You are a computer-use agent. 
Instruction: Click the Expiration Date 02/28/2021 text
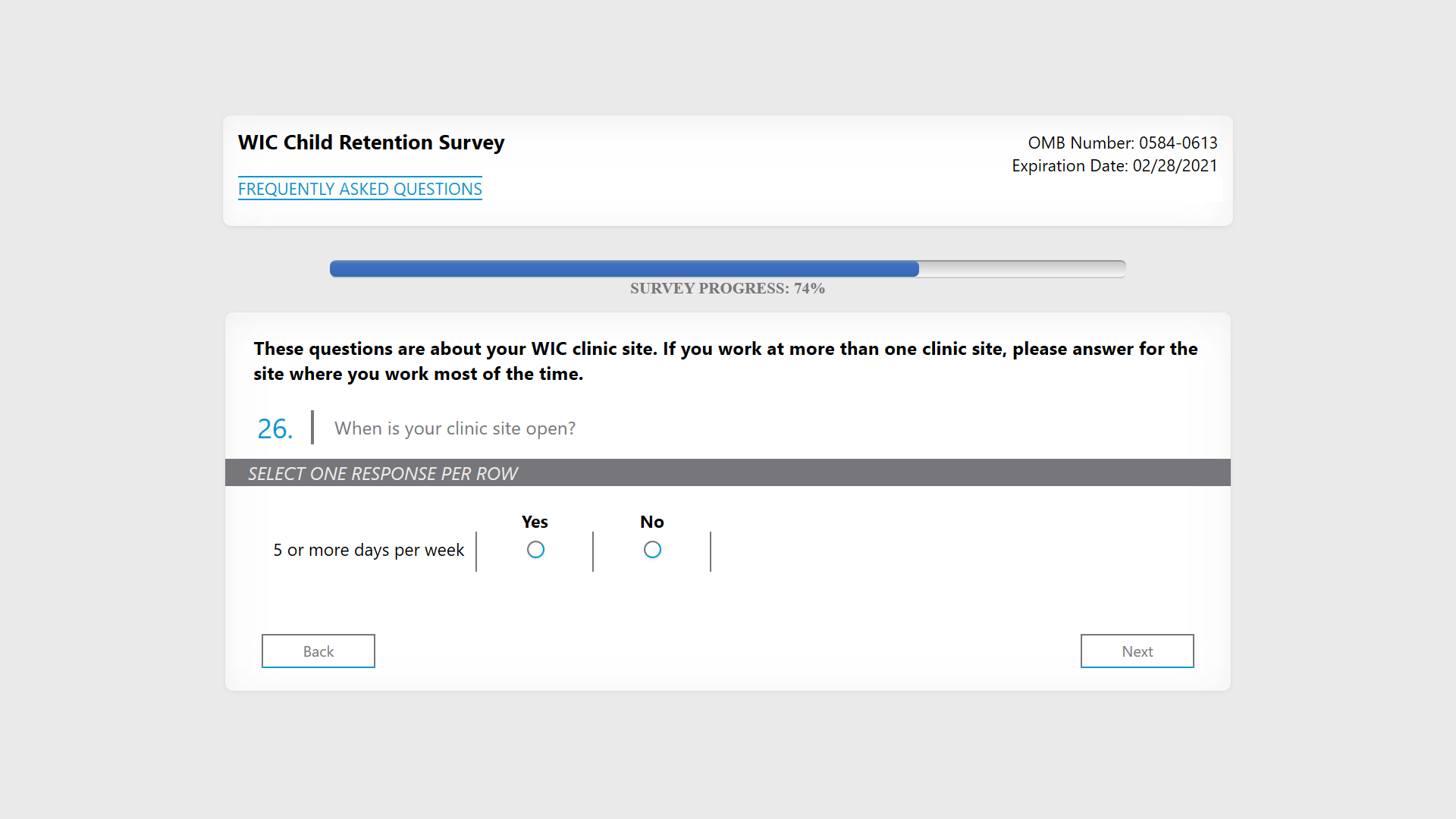[1113, 166]
